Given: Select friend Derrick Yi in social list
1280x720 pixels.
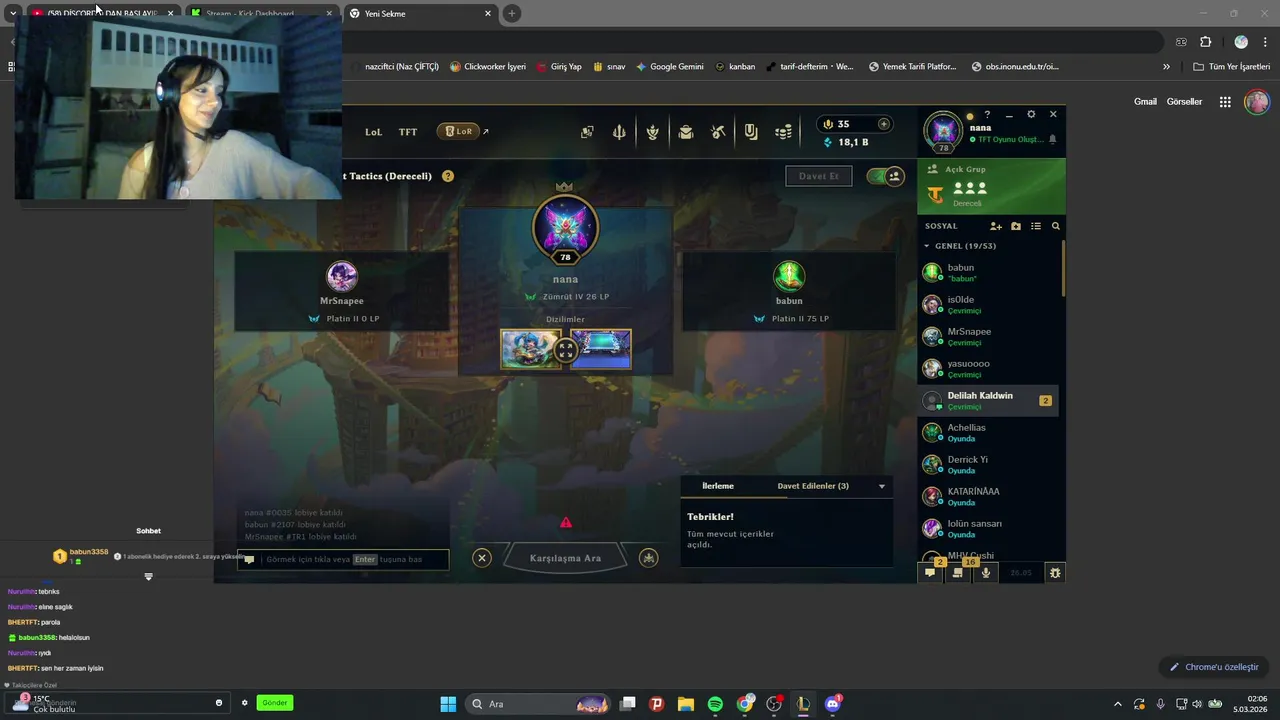Looking at the screenshot, I should (x=988, y=464).
